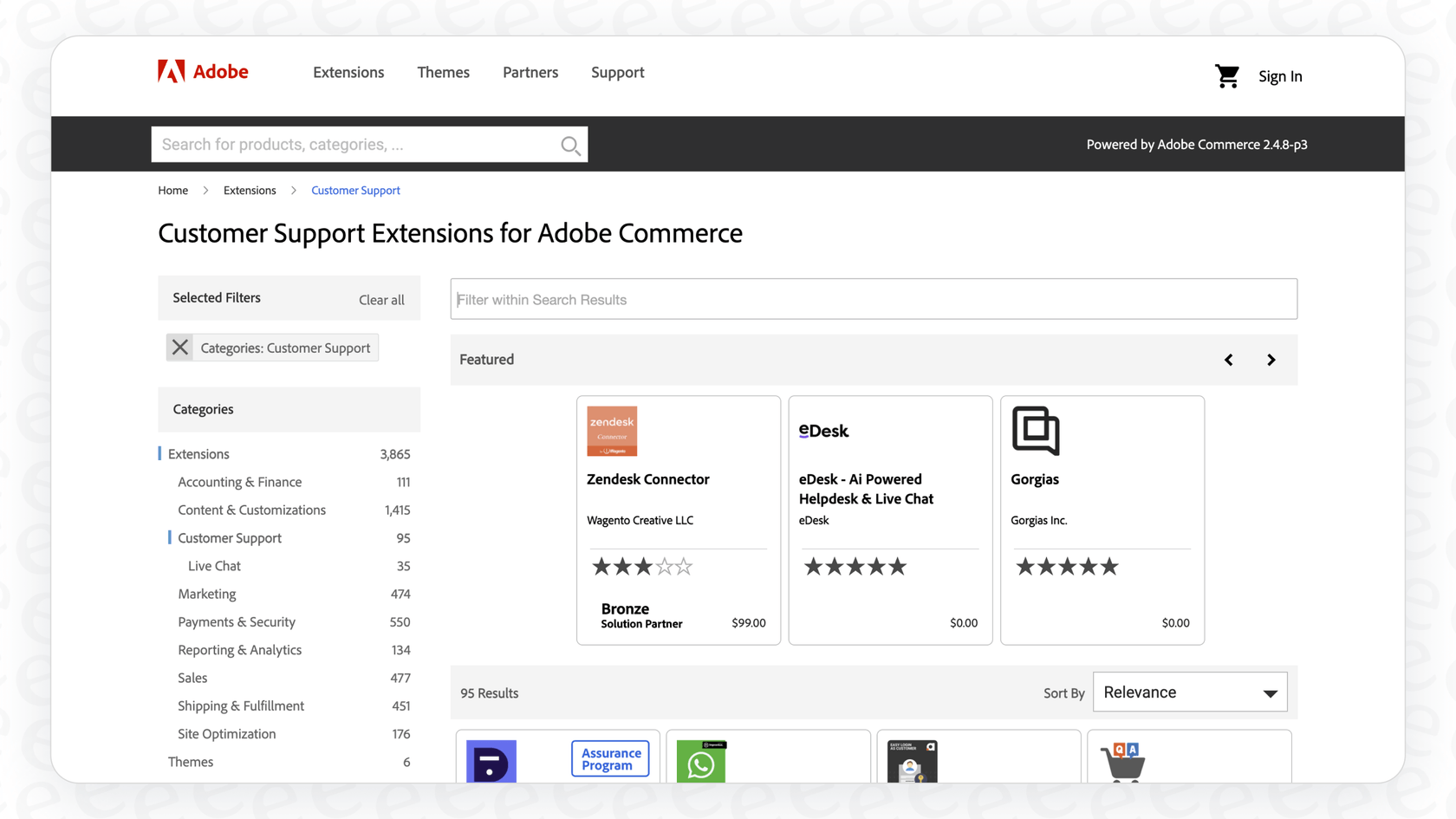Open the Sort By Relevance dropdown
This screenshot has height=819, width=1456.
[1189, 692]
